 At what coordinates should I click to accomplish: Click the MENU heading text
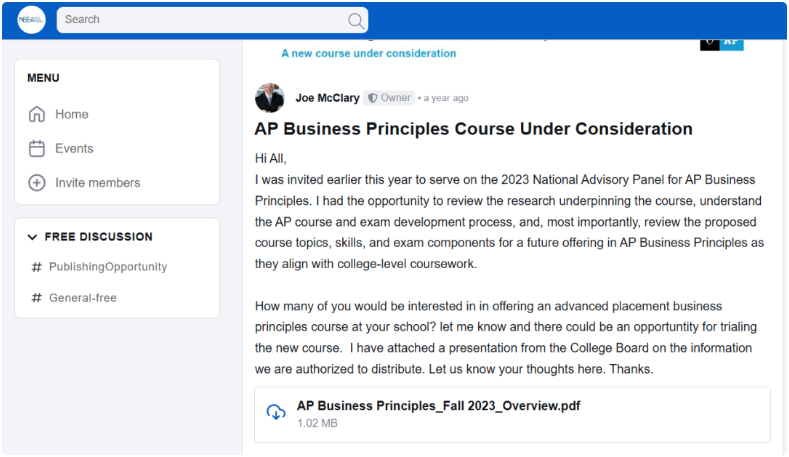point(43,78)
